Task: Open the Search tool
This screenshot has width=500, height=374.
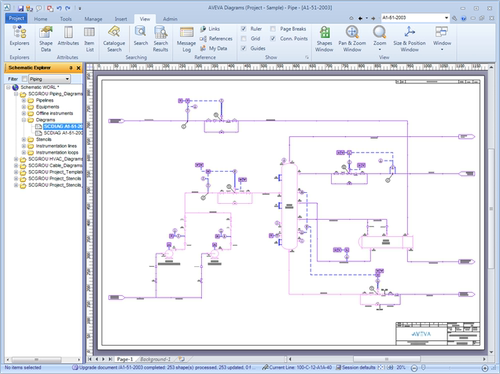Action: click(x=141, y=36)
